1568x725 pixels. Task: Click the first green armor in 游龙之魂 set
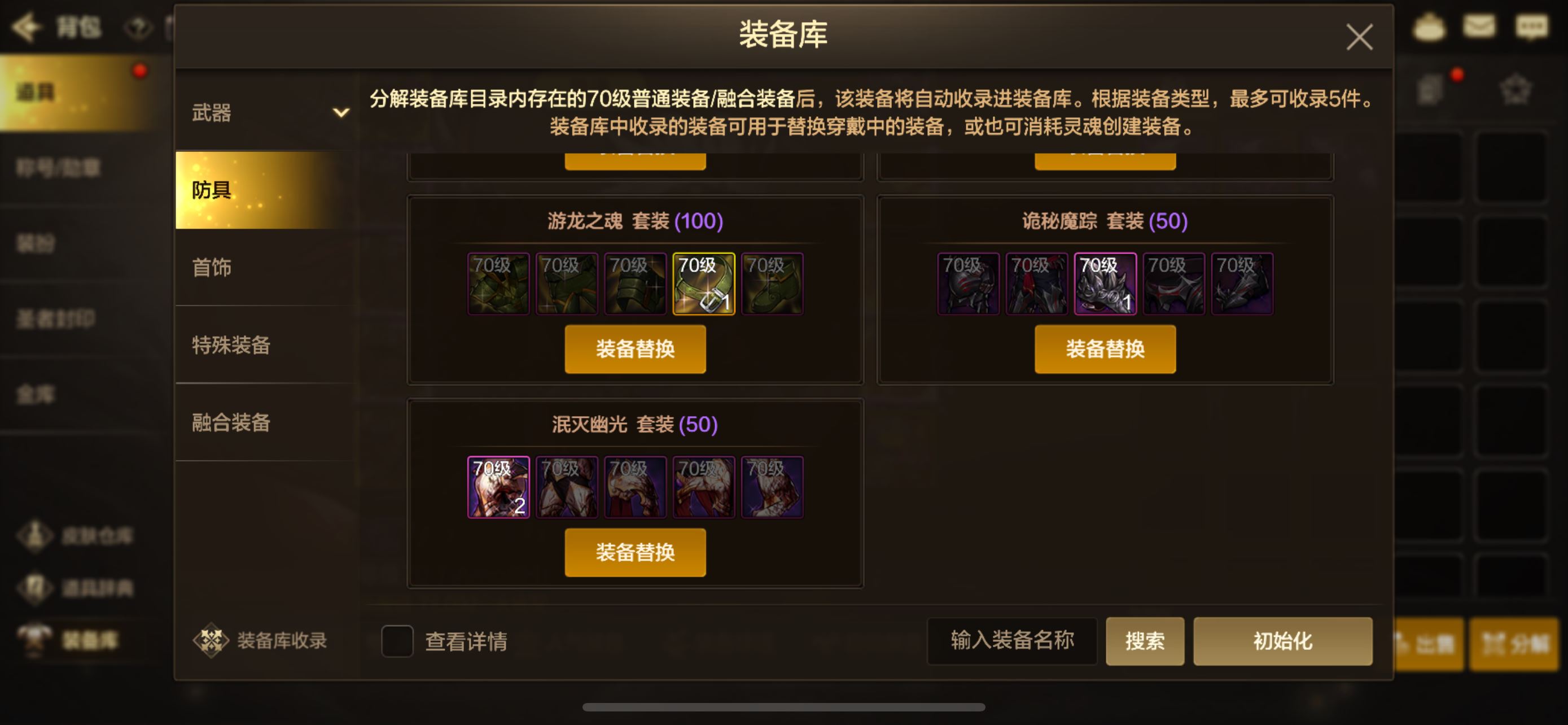(x=498, y=283)
